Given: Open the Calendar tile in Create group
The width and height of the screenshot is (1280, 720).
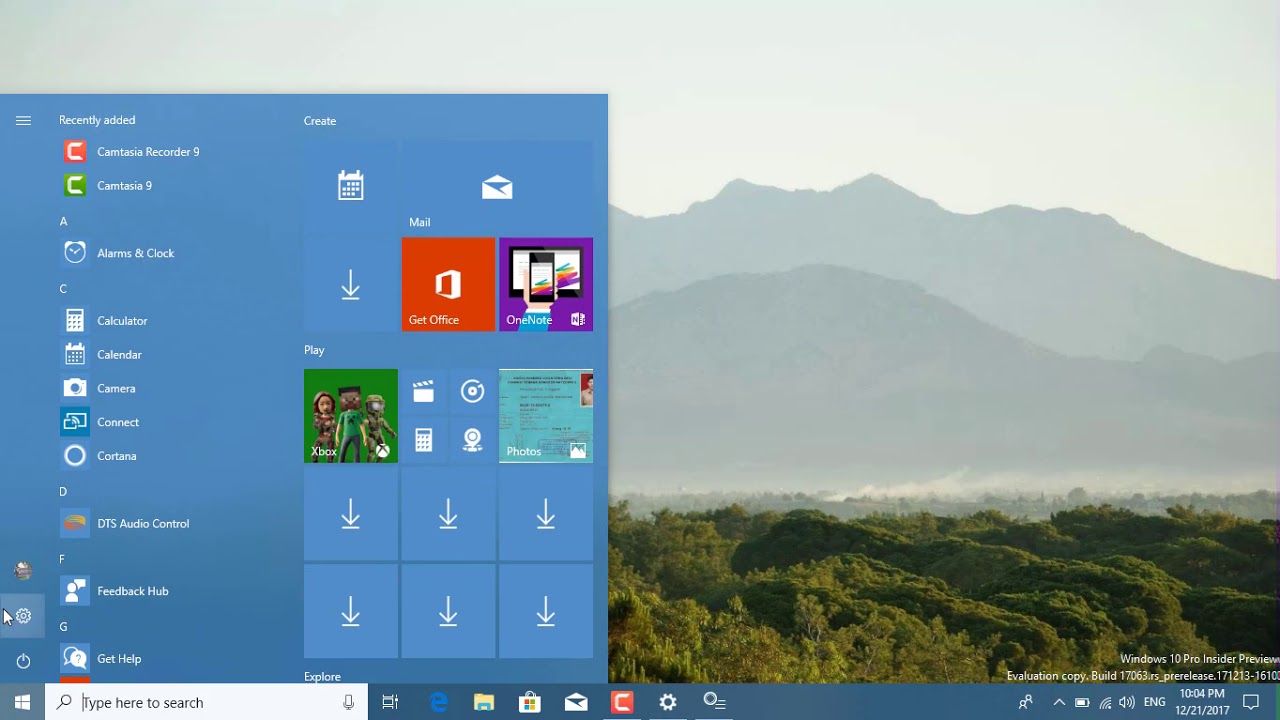Looking at the screenshot, I should [x=351, y=186].
